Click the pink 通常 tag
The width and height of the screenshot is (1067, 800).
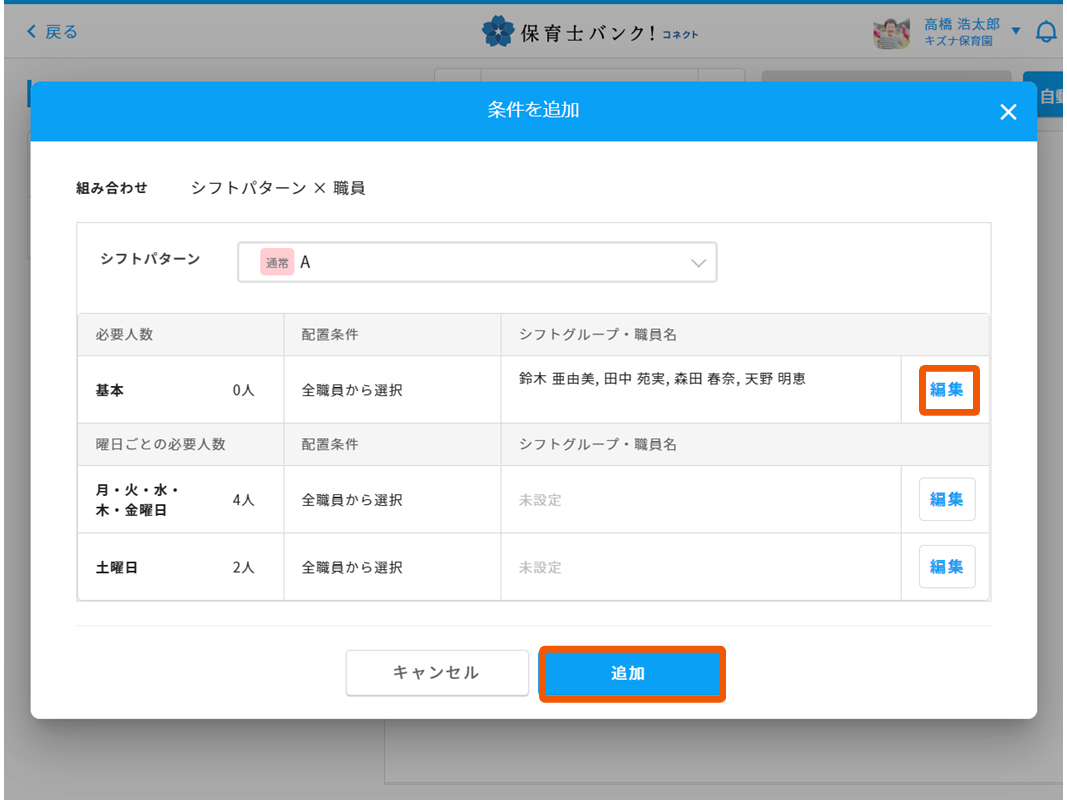click(x=277, y=262)
